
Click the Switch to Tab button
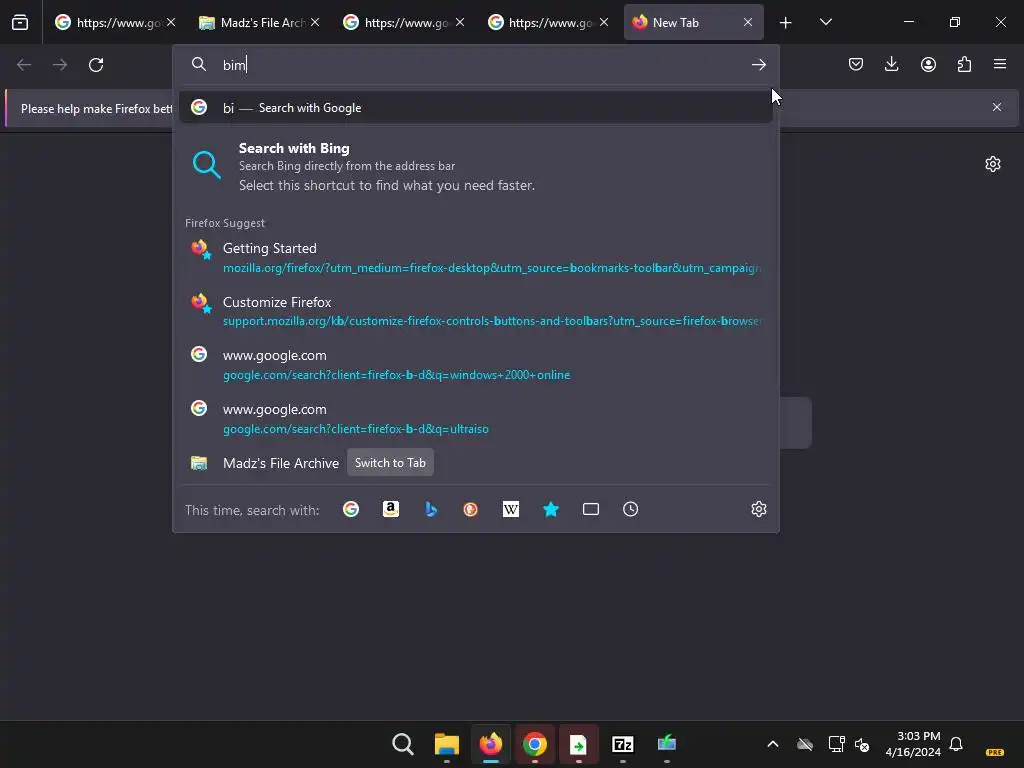click(390, 462)
